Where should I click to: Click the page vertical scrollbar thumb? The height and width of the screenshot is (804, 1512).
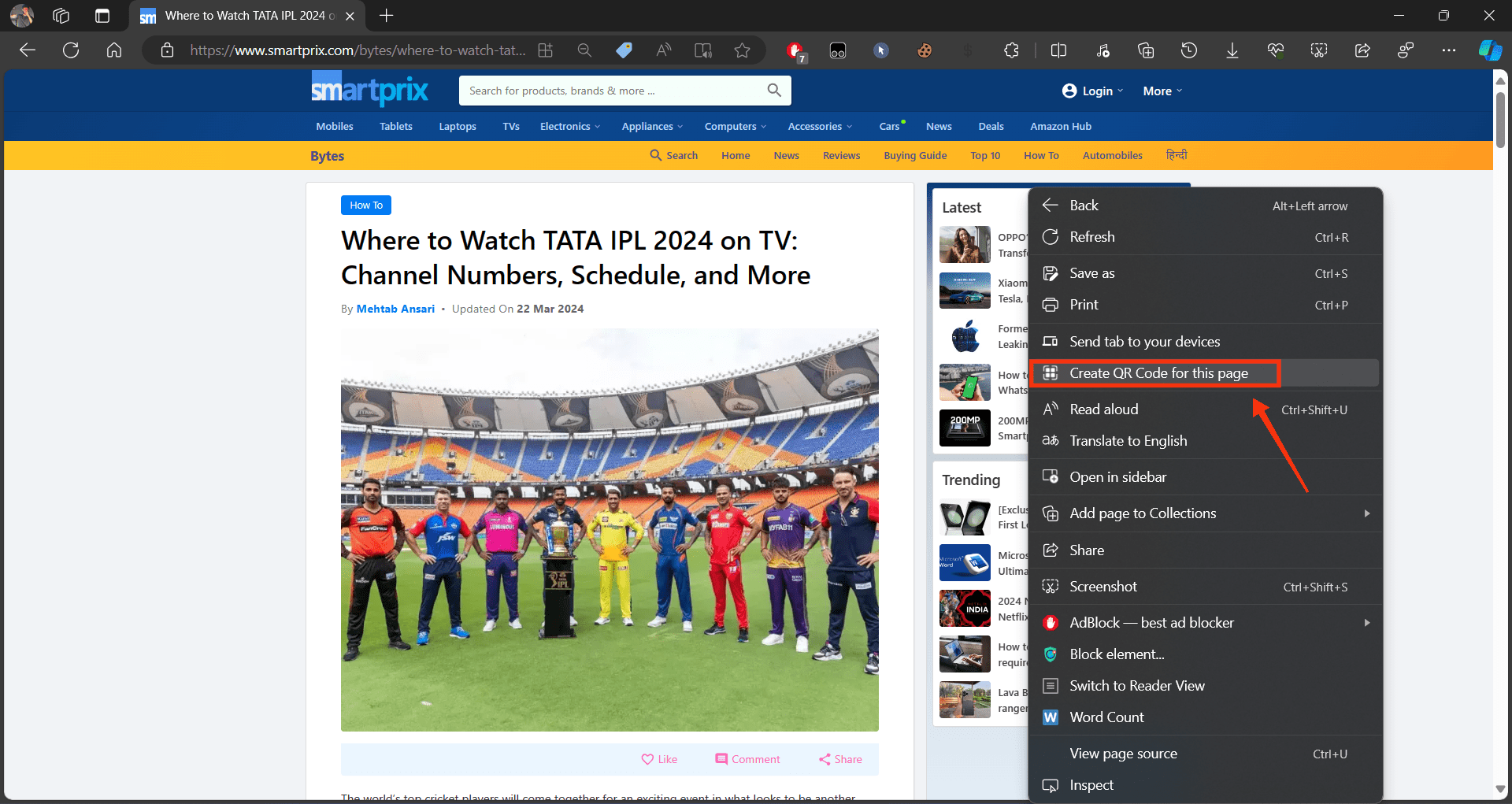pyautogui.click(x=1500, y=118)
